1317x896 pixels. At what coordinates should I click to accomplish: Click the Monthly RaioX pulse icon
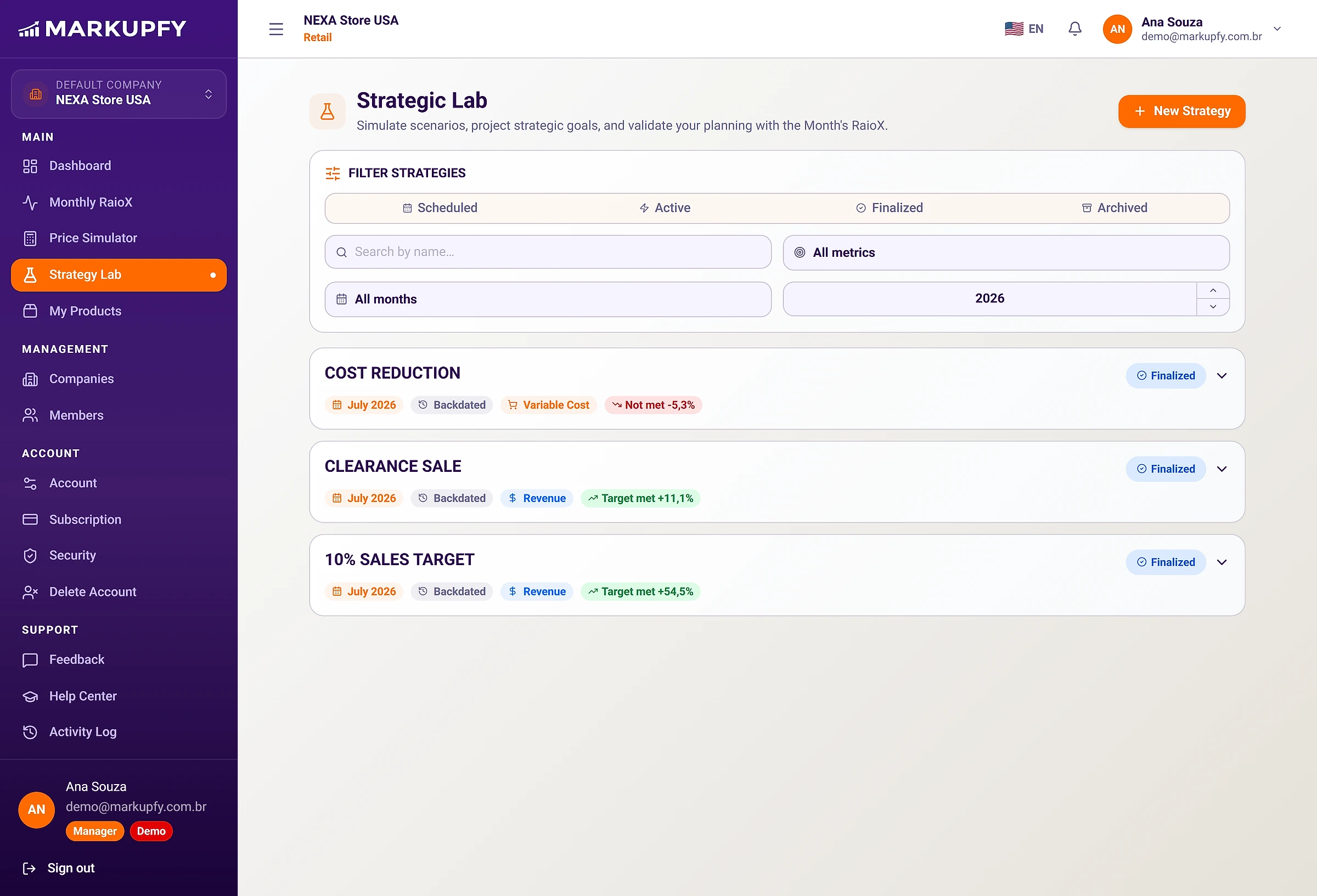pyautogui.click(x=30, y=202)
